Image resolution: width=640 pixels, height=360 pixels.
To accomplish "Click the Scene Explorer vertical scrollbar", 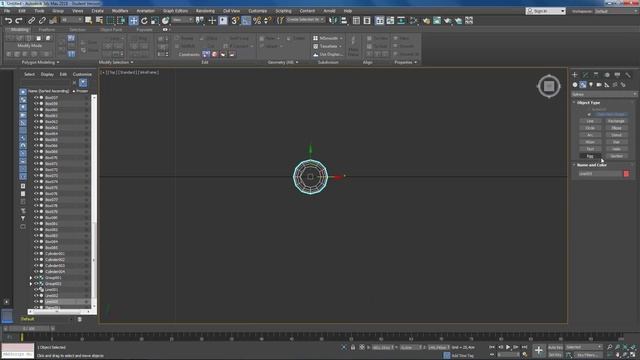I will (x=94, y=202).
